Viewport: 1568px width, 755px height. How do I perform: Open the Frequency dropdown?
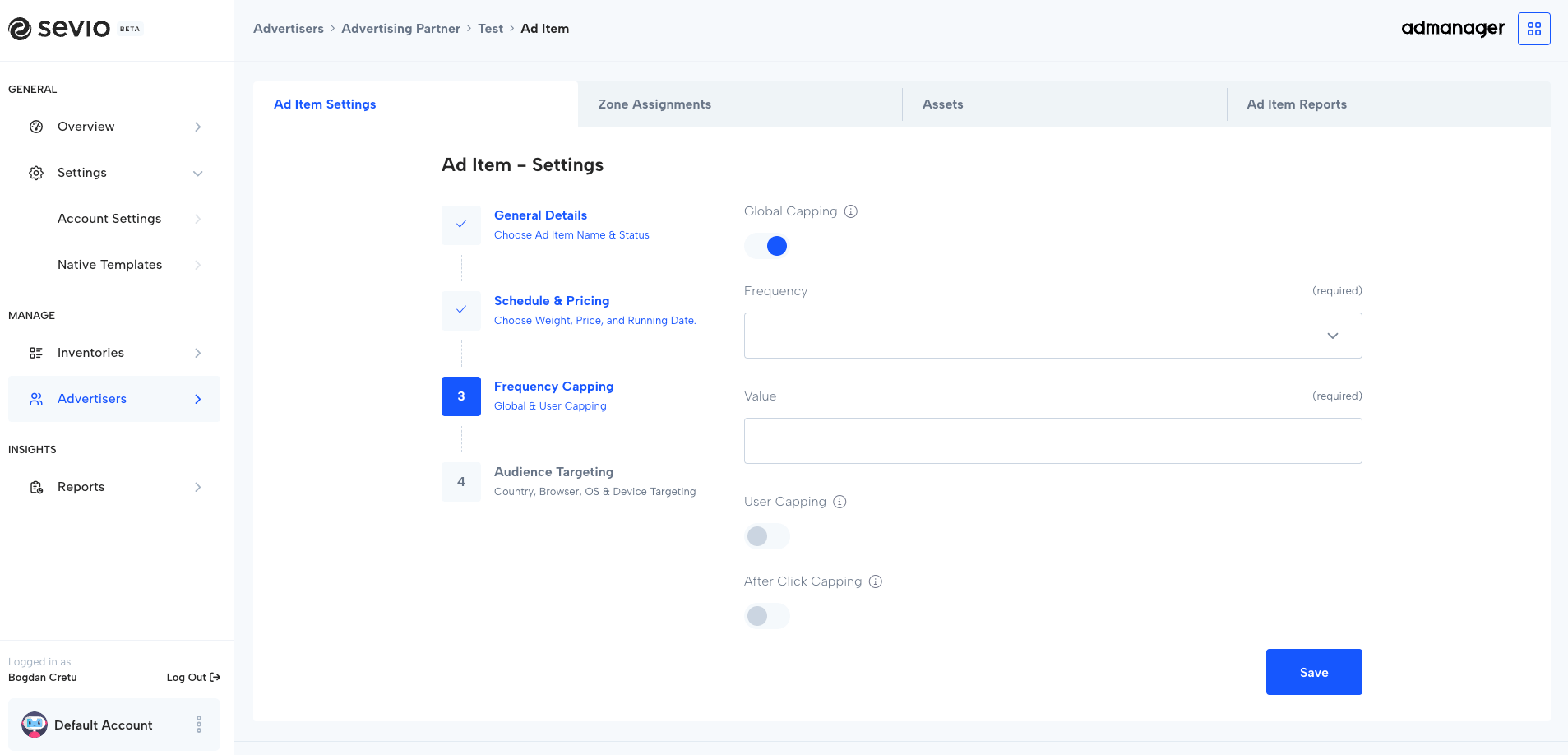click(x=1052, y=336)
